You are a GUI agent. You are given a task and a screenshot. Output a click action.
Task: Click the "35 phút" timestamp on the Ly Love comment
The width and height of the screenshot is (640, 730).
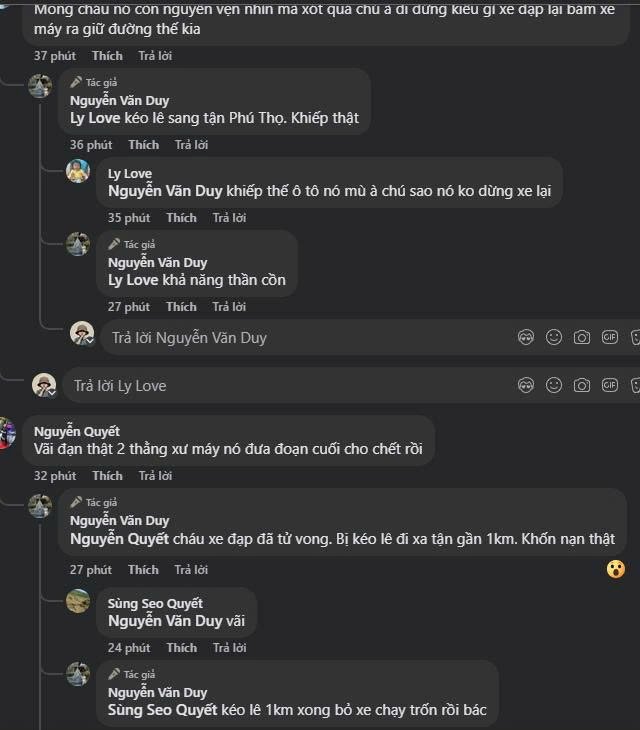point(129,218)
